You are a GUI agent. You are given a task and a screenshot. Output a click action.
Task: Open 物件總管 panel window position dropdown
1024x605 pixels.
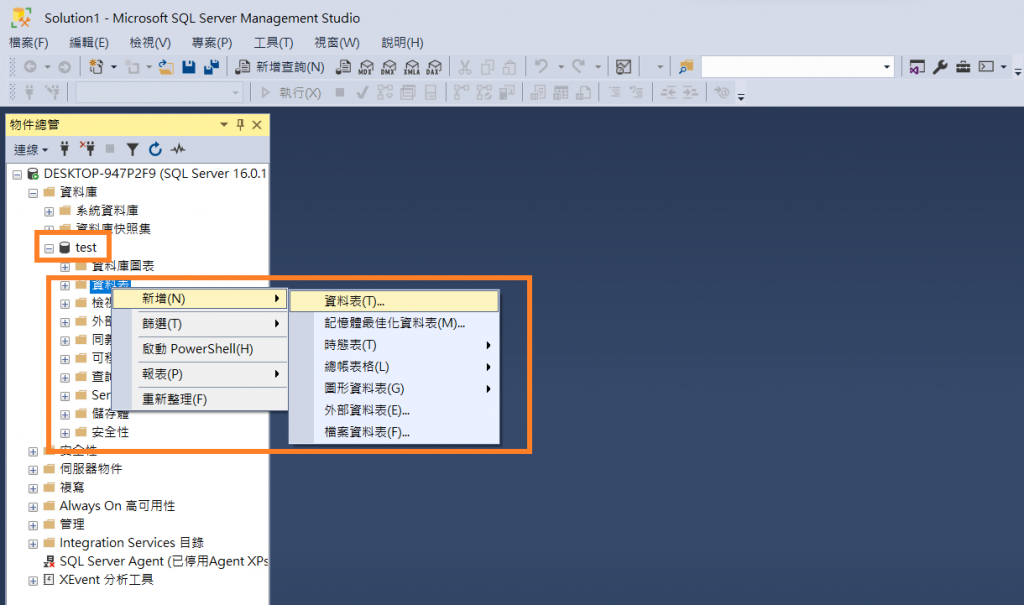click(224, 124)
